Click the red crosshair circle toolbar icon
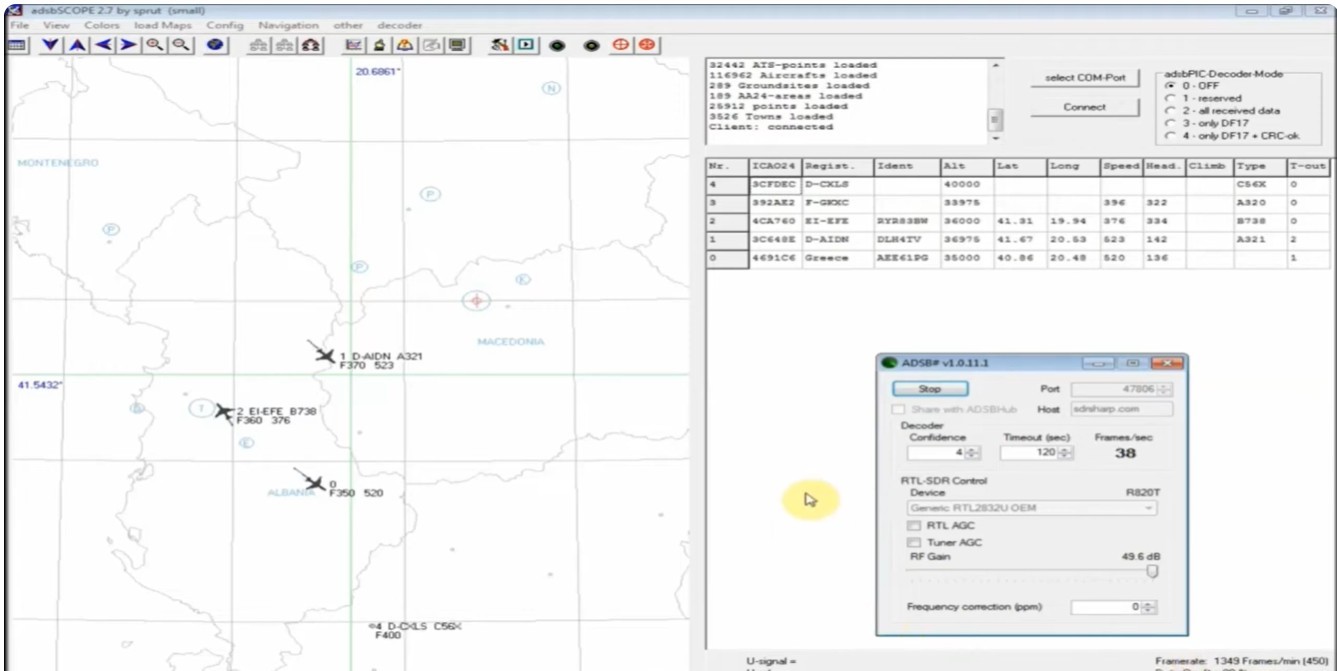The width and height of the screenshot is (1337, 671). click(620, 45)
